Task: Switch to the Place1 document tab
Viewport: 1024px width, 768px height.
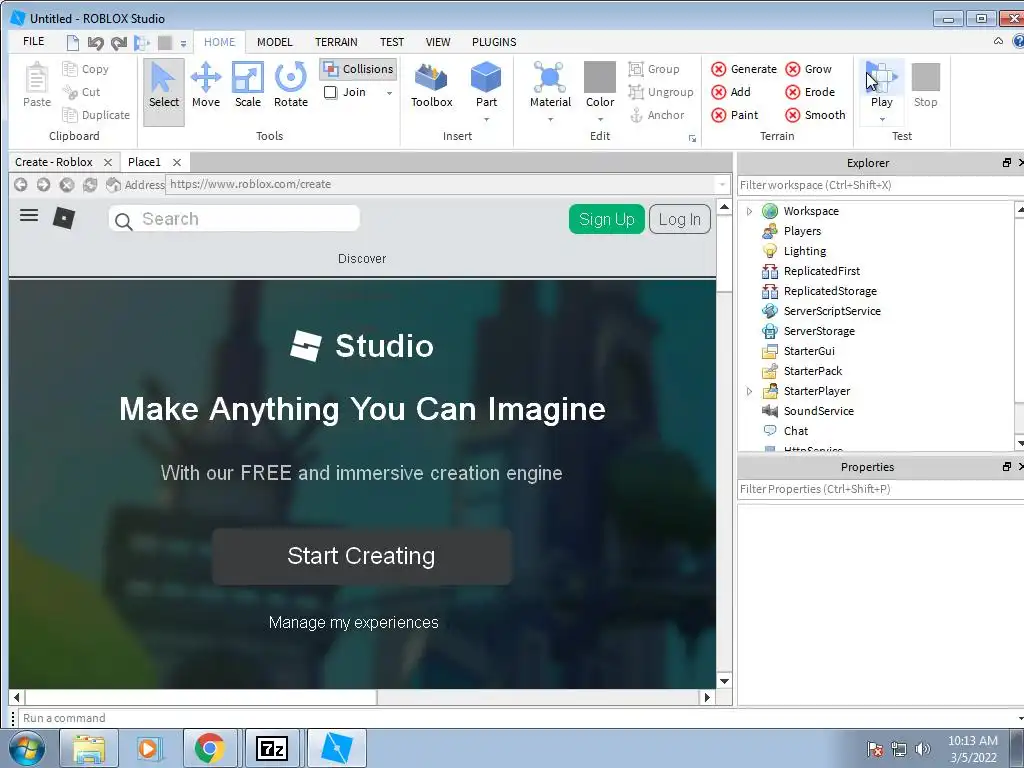Action: [x=144, y=162]
